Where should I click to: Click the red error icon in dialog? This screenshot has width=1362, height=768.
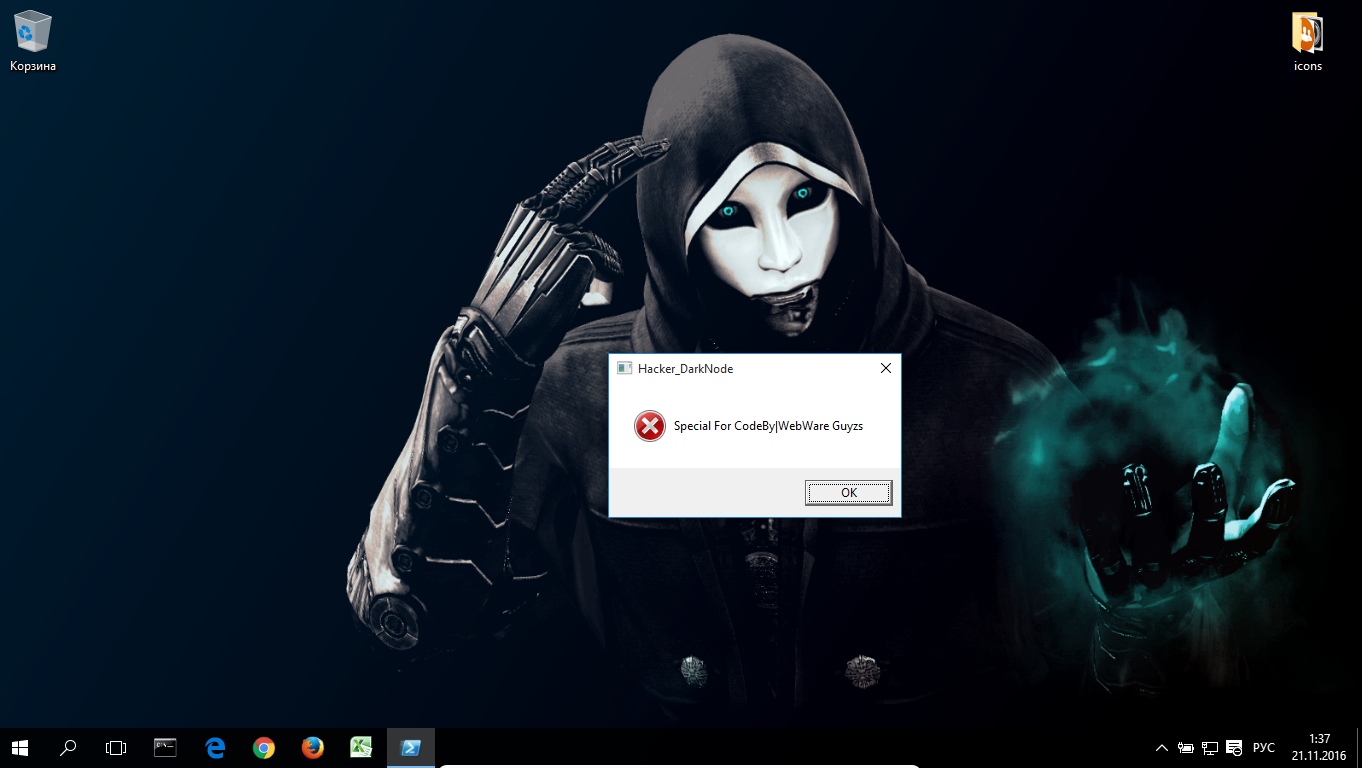(x=649, y=426)
